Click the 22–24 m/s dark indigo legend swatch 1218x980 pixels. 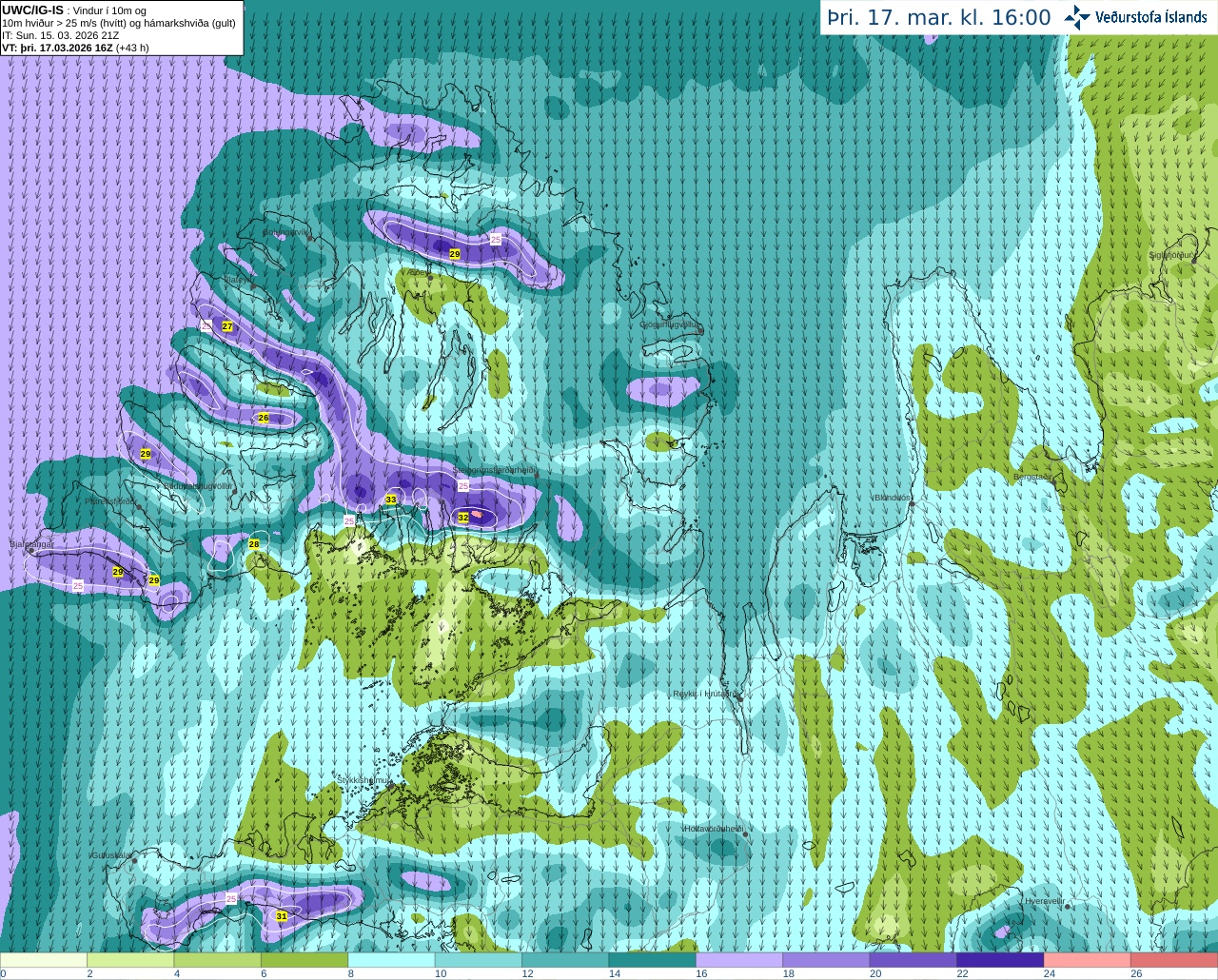[x=1000, y=960]
